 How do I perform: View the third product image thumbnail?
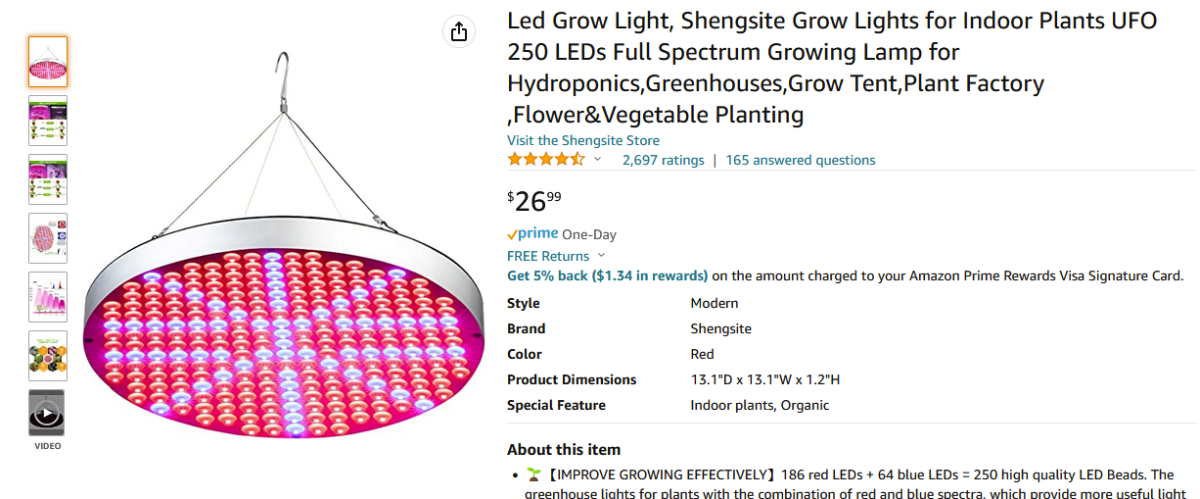[47, 179]
